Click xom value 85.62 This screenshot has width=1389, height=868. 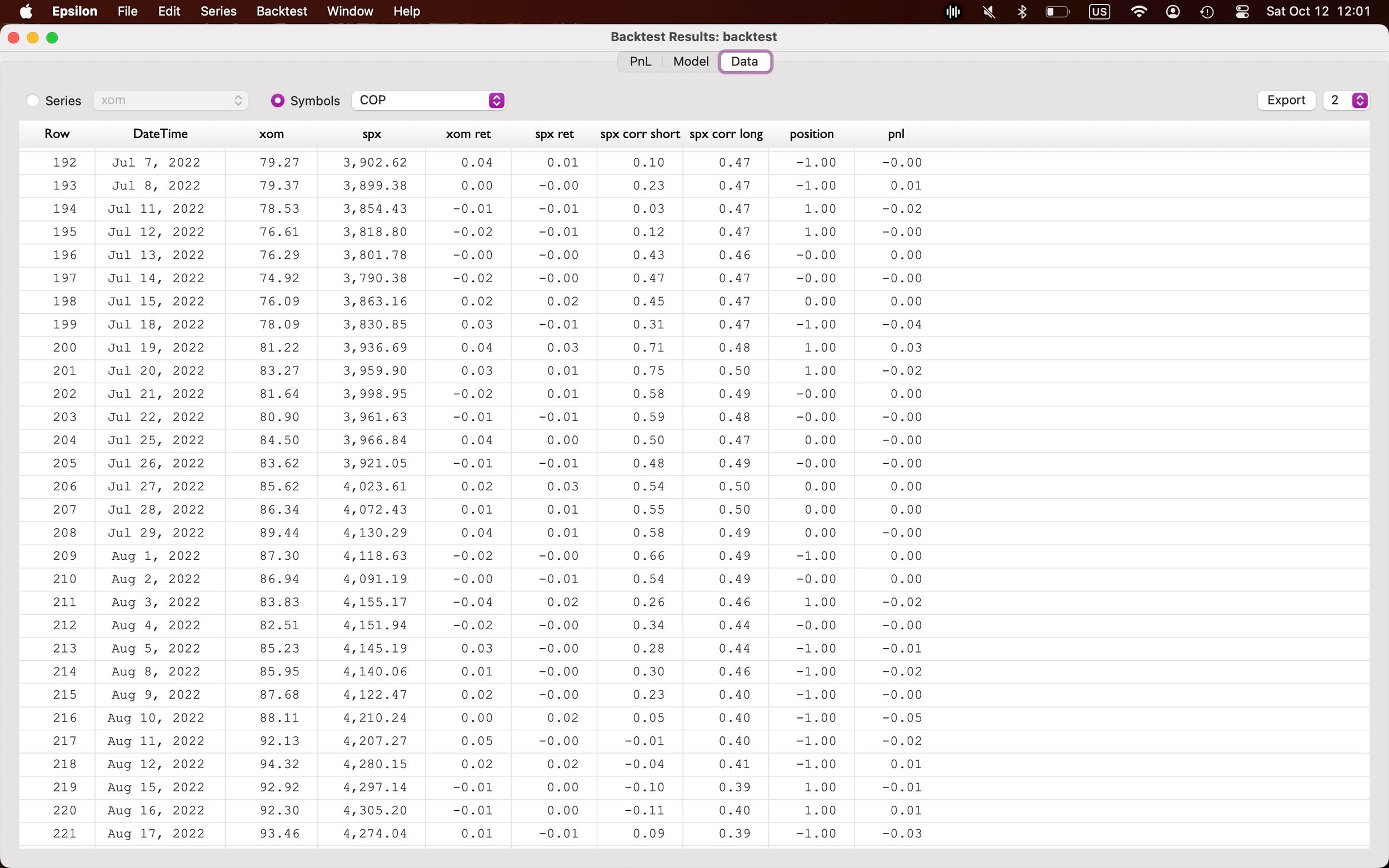(279, 486)
